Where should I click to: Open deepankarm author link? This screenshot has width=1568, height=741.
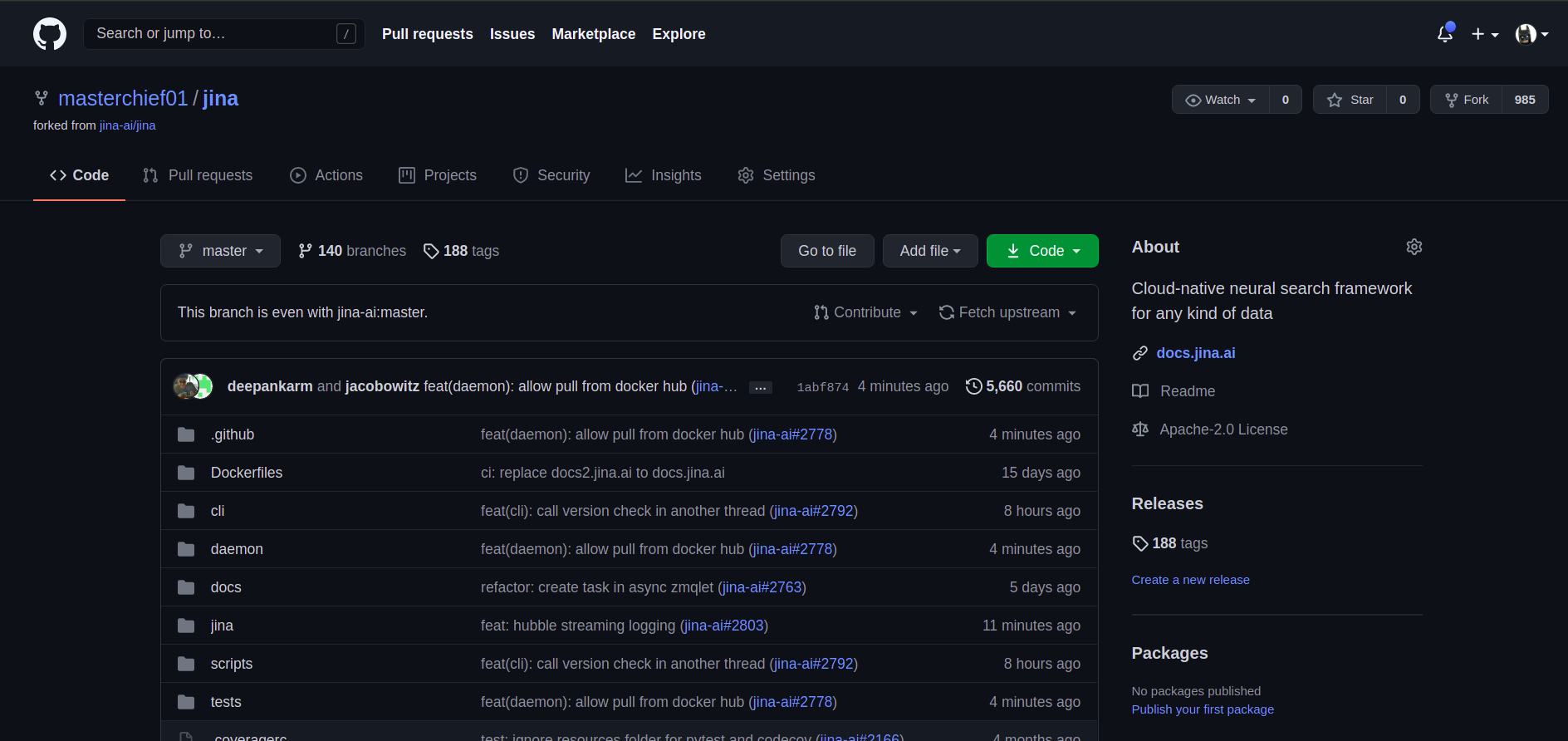270,386
